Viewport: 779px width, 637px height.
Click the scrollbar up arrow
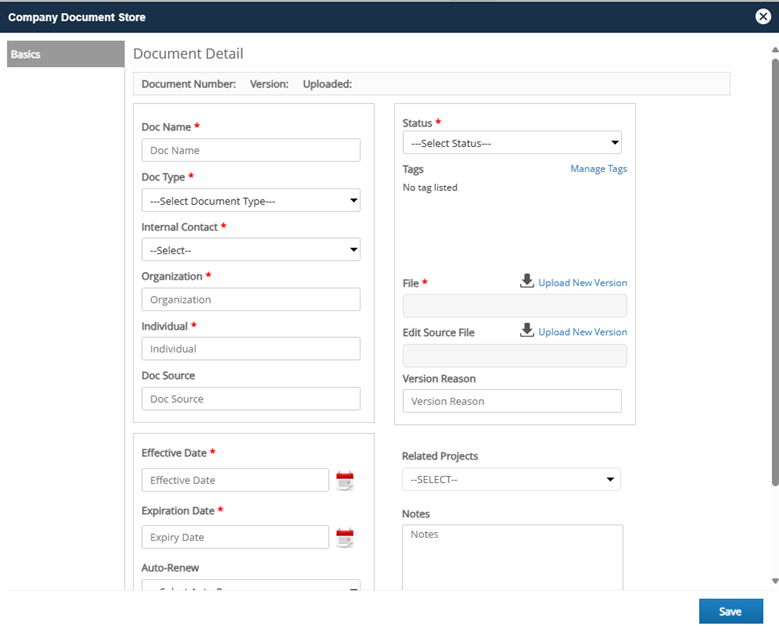click(775, 50)
